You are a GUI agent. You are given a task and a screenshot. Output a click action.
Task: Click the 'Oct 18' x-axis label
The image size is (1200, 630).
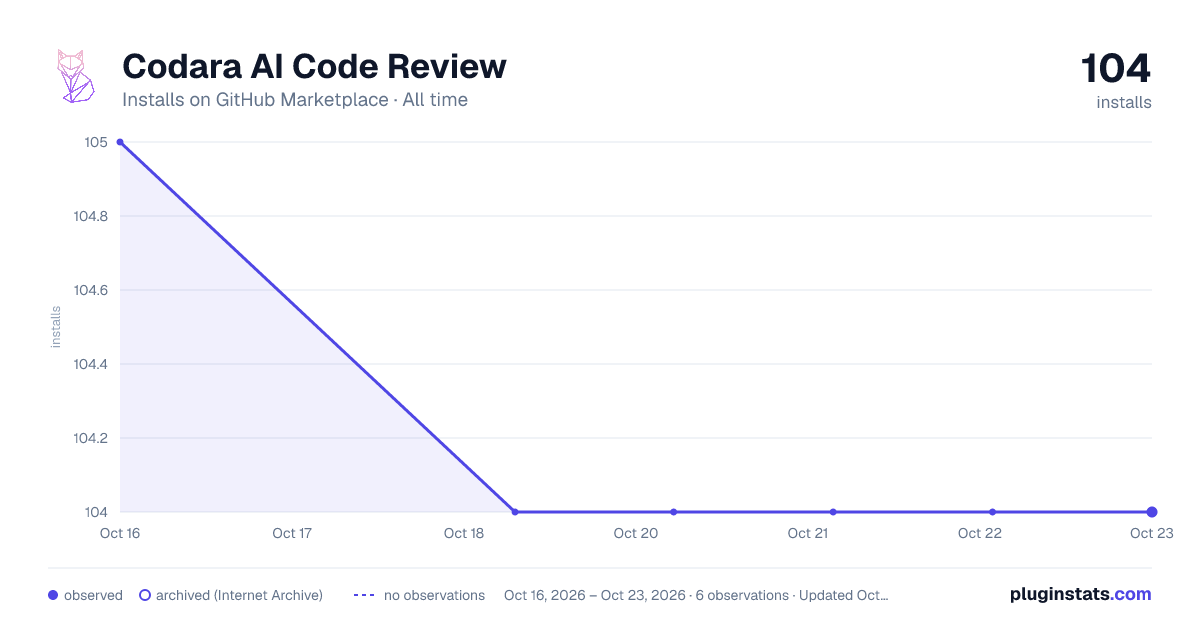tap(464, 533)
